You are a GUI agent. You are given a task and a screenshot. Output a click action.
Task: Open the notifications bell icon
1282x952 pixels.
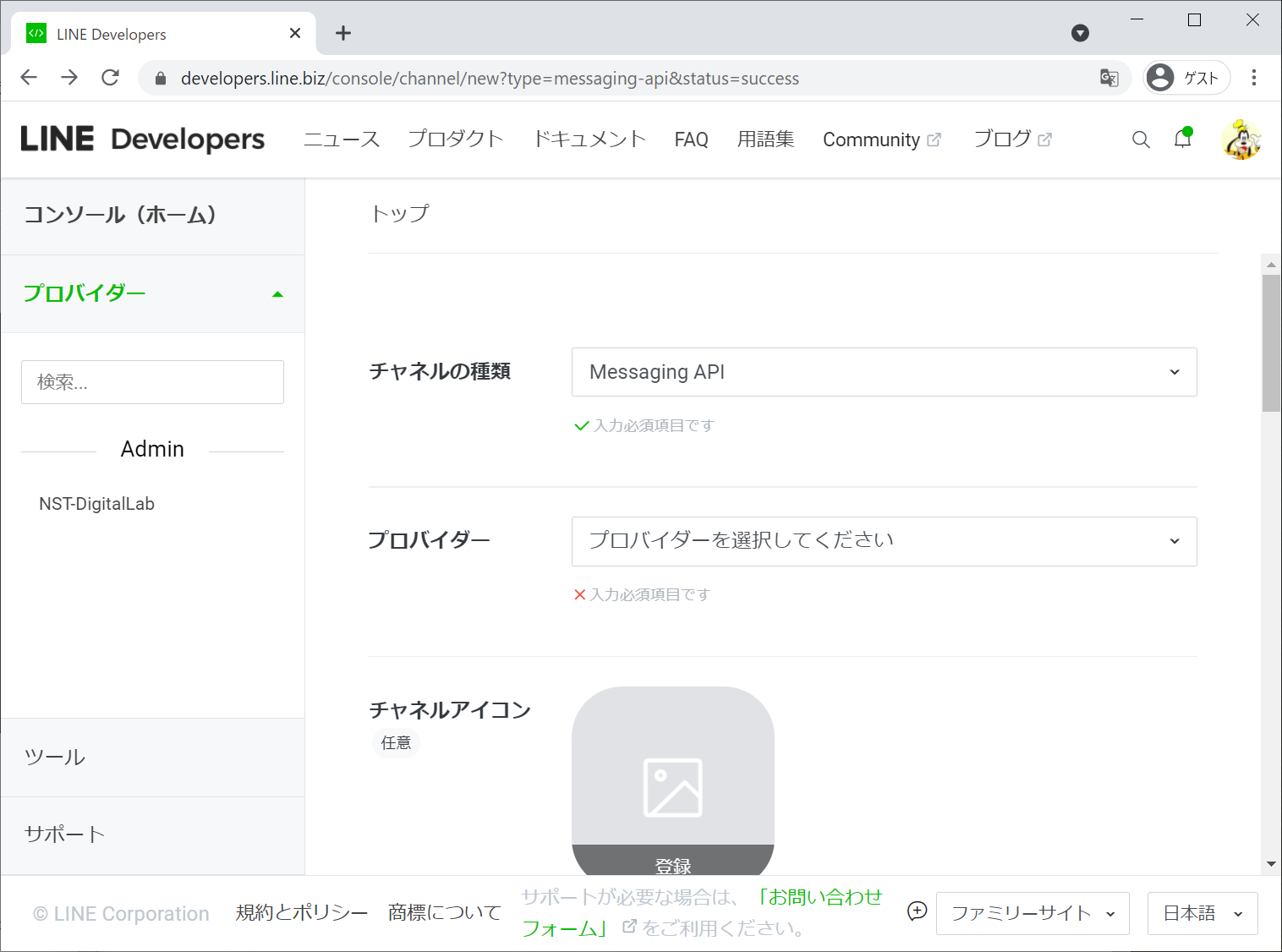point(1183,139)
